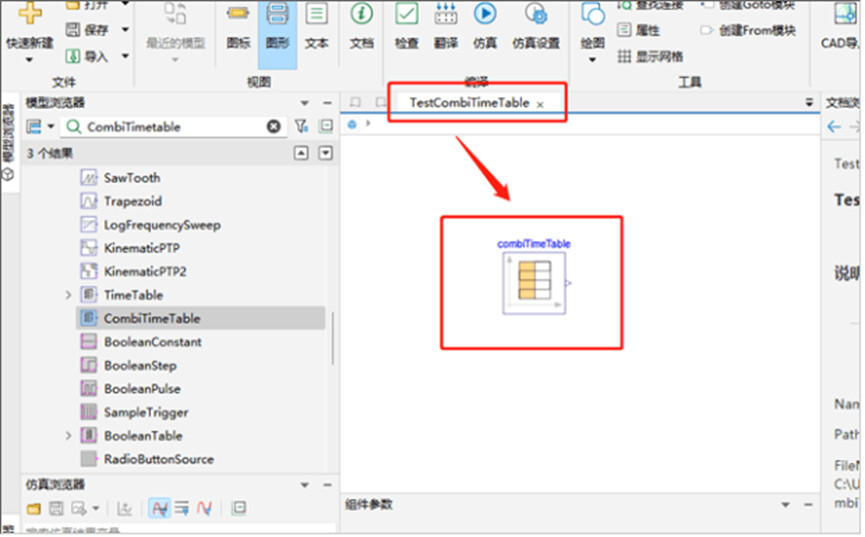Click the 快速新建 quick-new plus icon

point(30,12)
